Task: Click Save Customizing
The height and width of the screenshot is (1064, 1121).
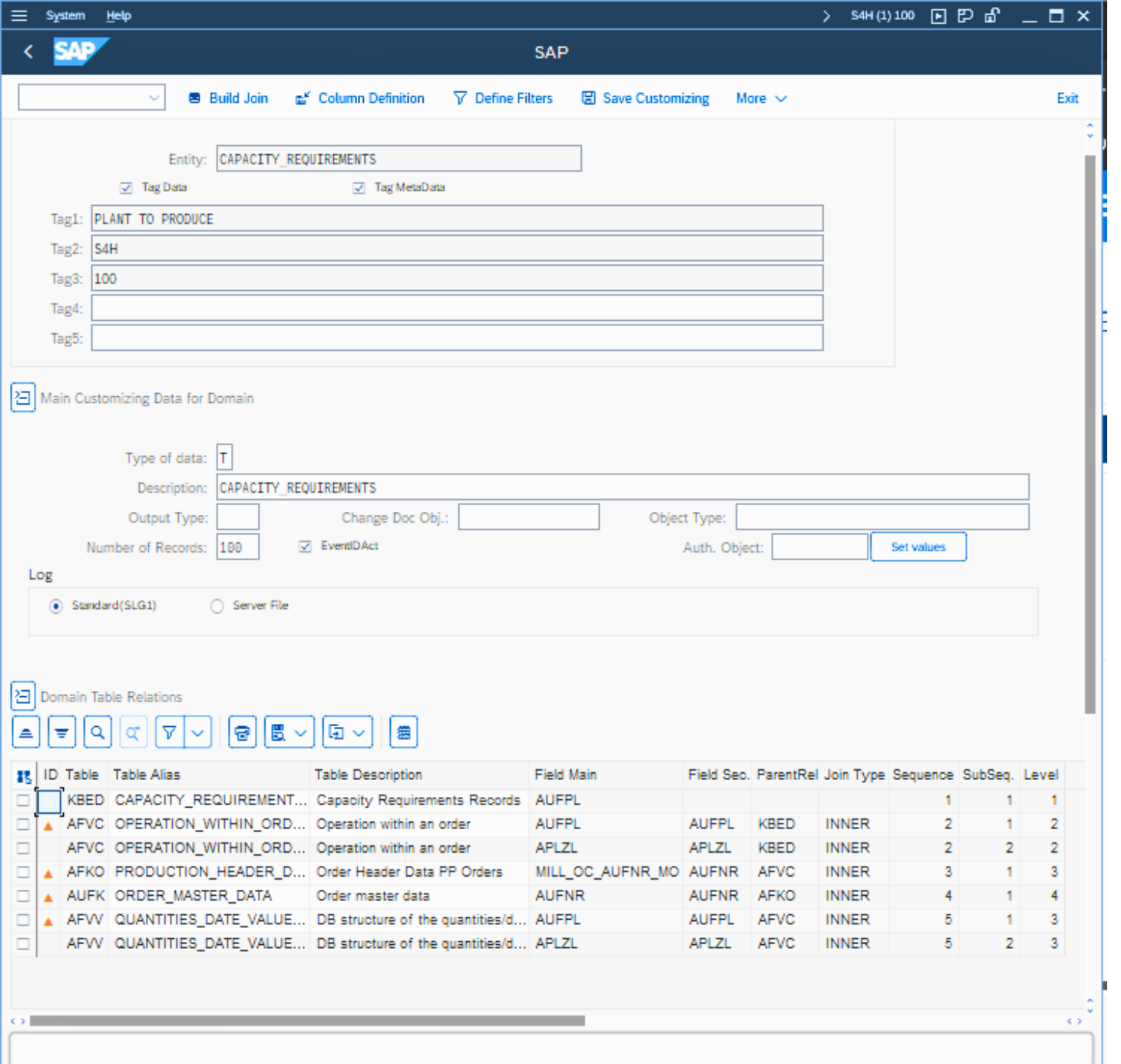Action: 645,98
